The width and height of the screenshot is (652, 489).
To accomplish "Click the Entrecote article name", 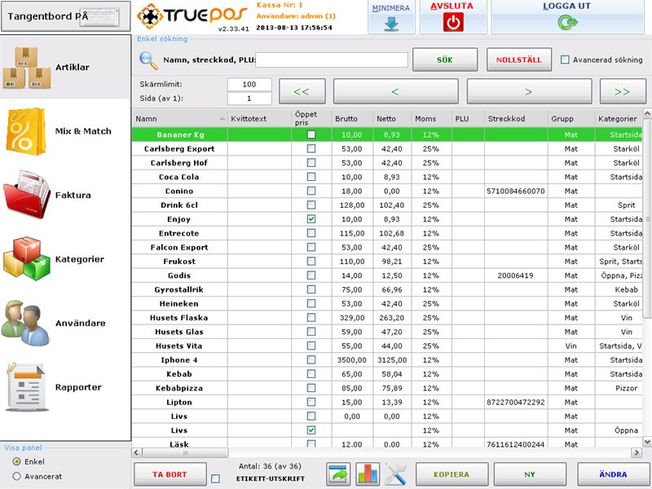I will (179, 233).
